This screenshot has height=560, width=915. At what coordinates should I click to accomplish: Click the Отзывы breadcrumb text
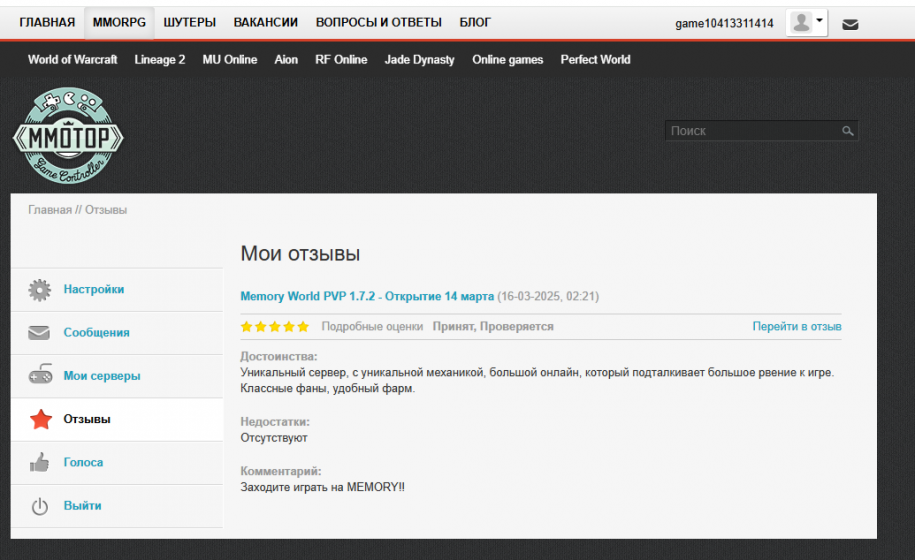click(106, 210)
